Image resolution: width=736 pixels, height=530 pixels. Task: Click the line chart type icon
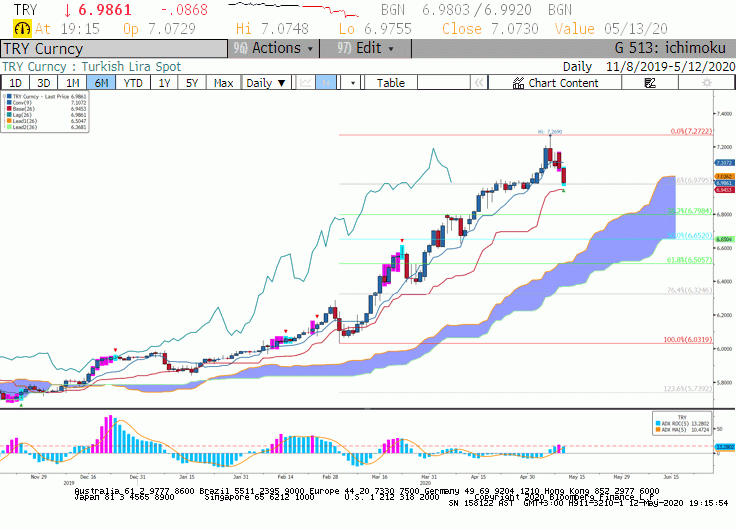pyautogui.click(x=306, y=83)
